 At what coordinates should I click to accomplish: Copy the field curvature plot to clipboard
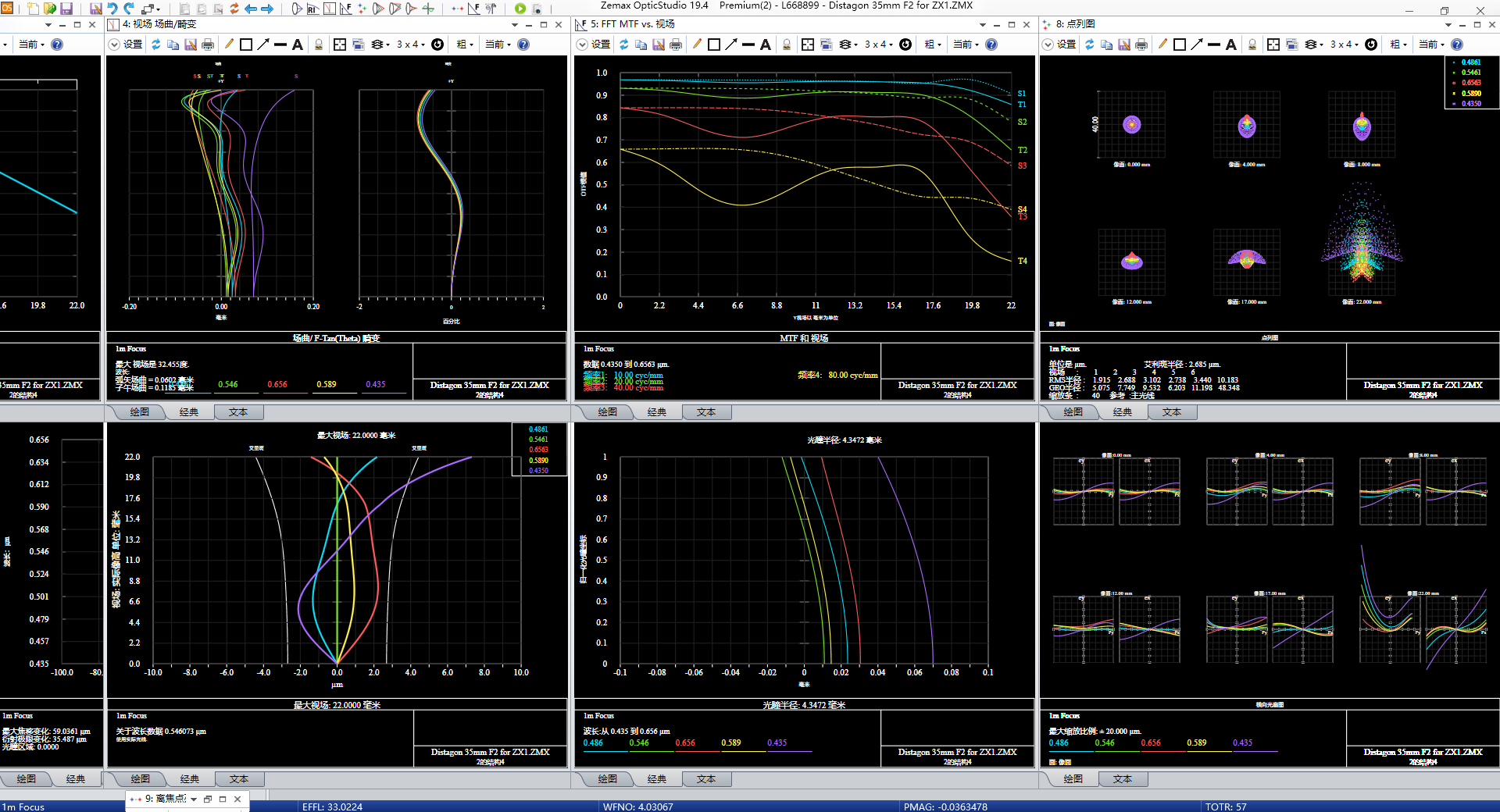(x=173, y=45)
